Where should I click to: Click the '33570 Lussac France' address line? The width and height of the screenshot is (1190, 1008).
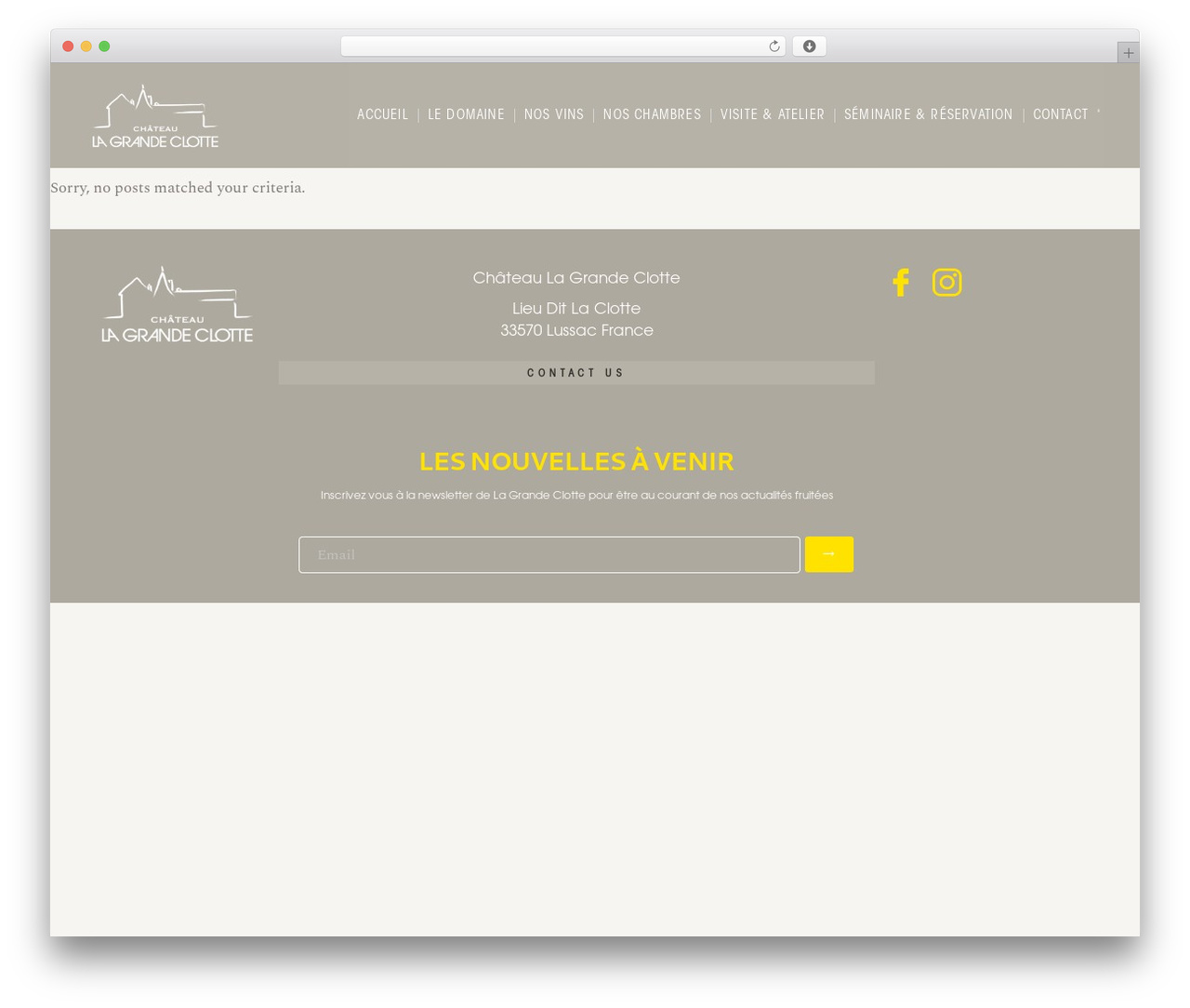click(x=576, y=330)
